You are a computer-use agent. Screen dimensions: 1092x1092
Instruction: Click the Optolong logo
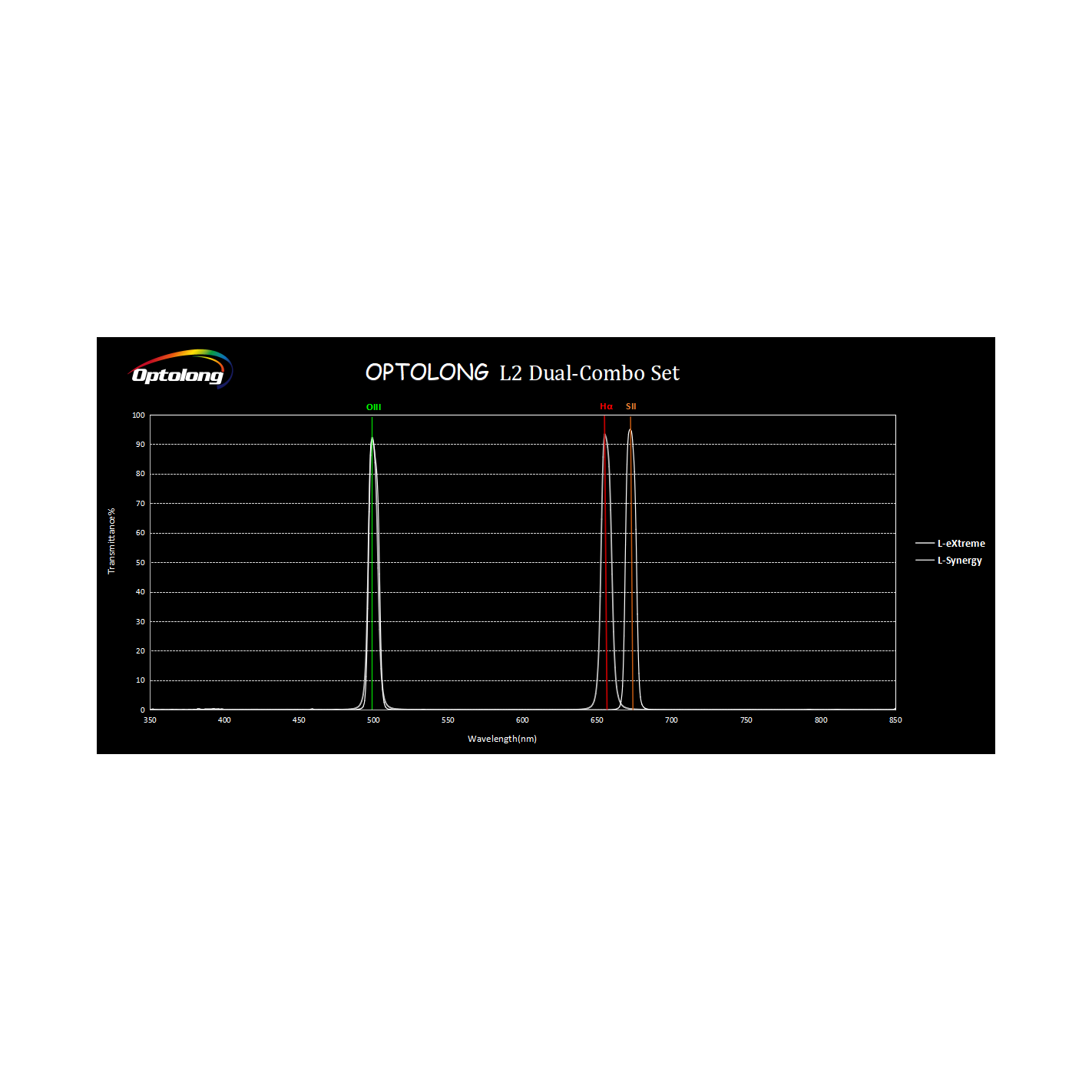181,369
